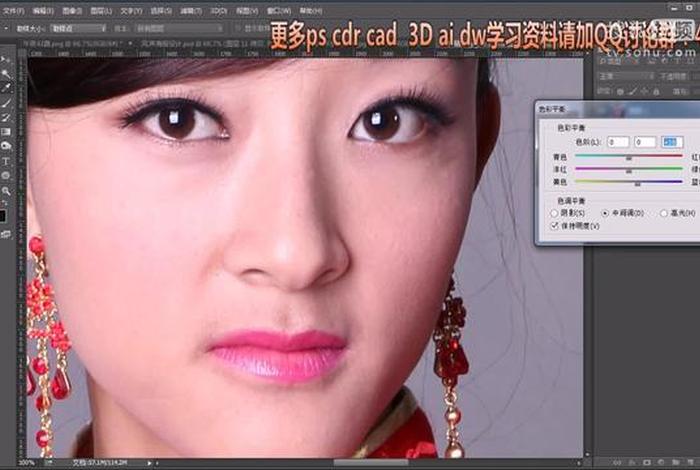
Task: Click the magenta-green slider handle
Action: pos(629,171)
